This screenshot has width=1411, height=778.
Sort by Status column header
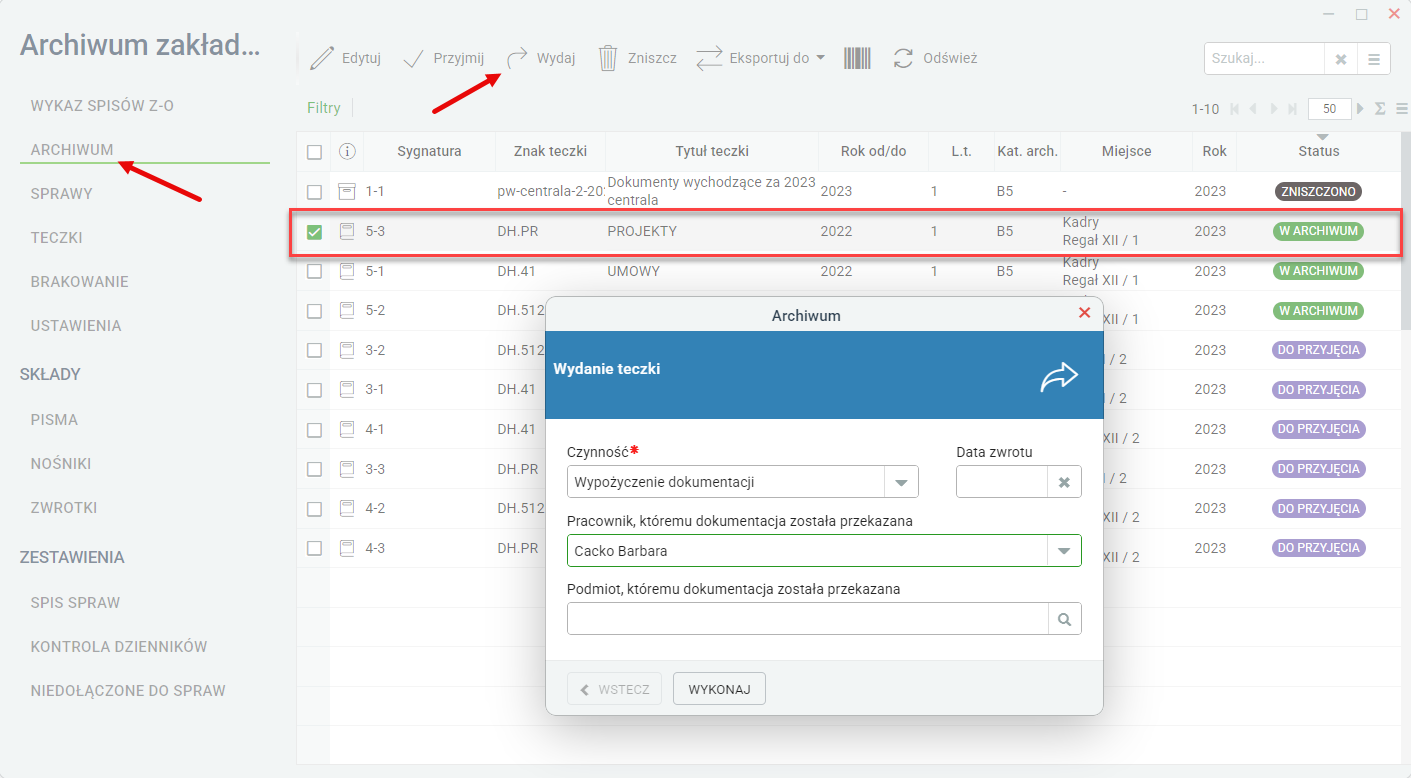click(1318, 152)
